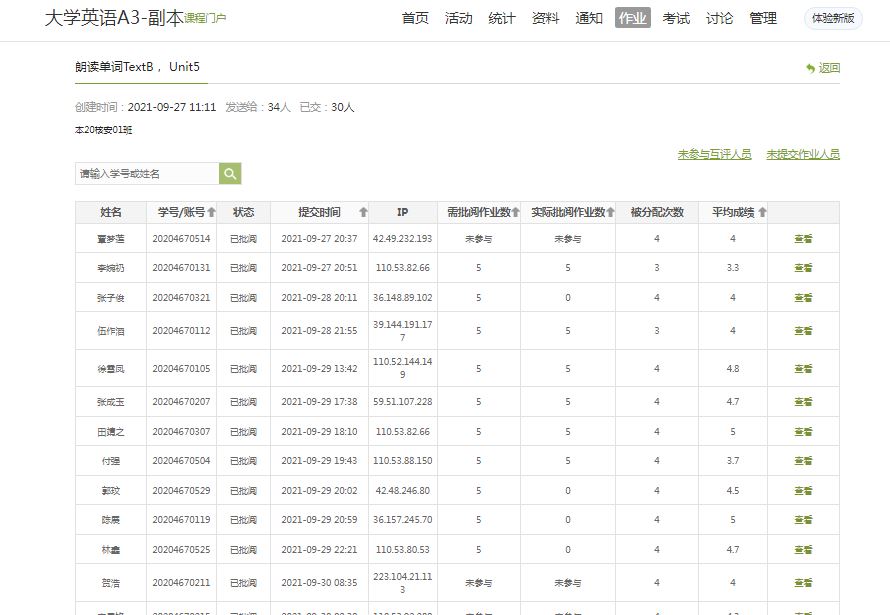Sort by 实际批阅作业数 column arrow
Viewport: 890px width, 615px height.
coord(610,212)
